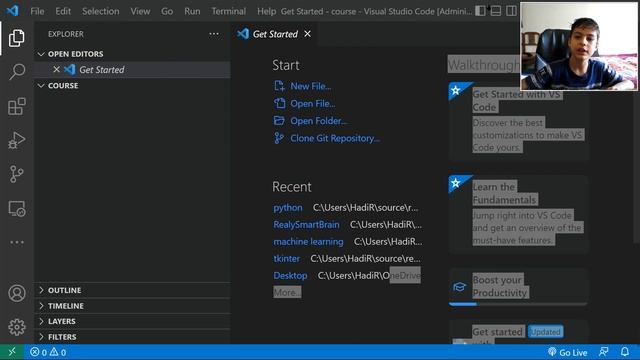Open Get Started with VS Code walkthrough
Screen dimensions: 640x360
pyautogui.click(x=518, y=121)
